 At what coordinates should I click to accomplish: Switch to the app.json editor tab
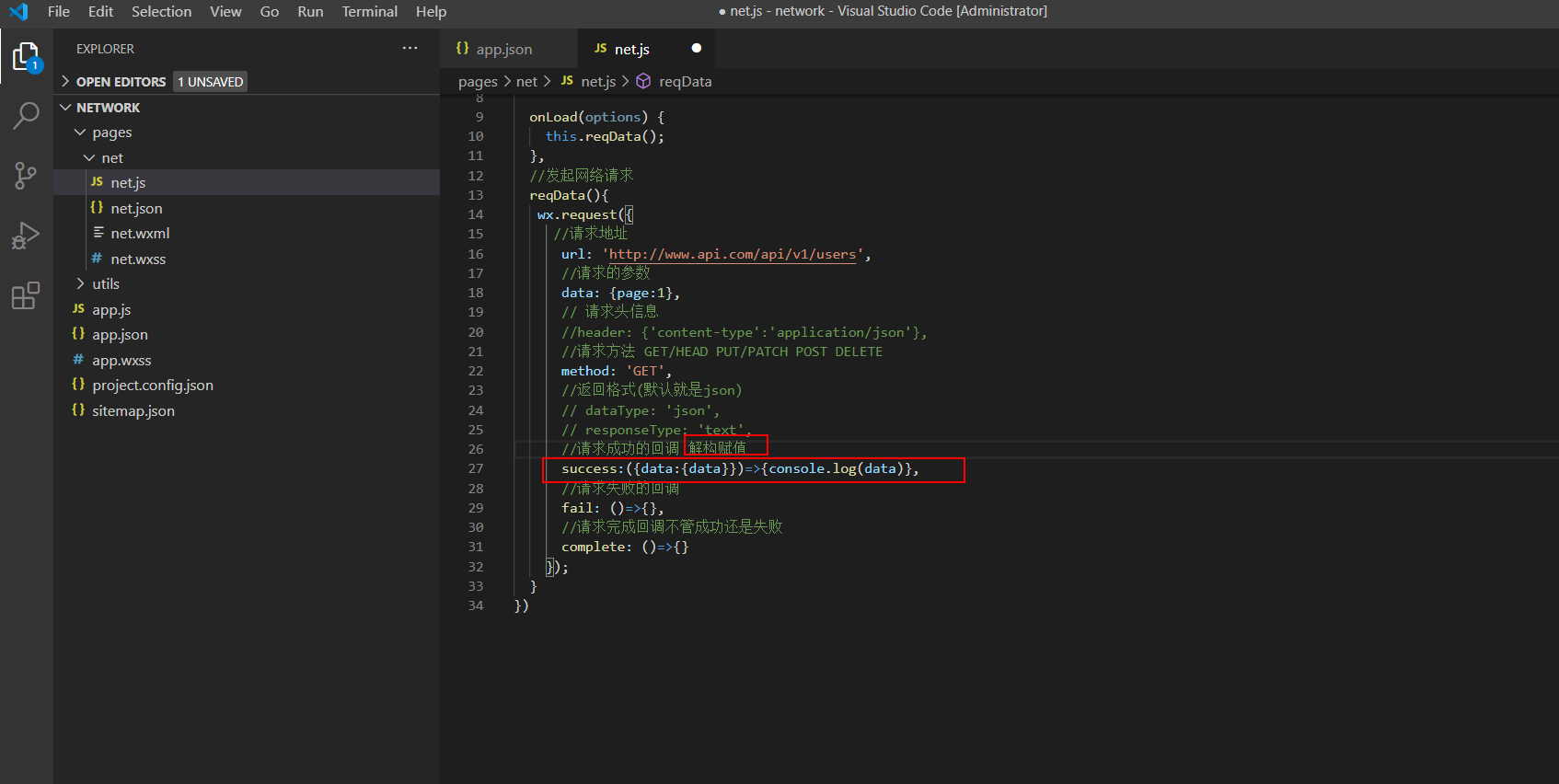pyautogui.click(x=508, y=49)
